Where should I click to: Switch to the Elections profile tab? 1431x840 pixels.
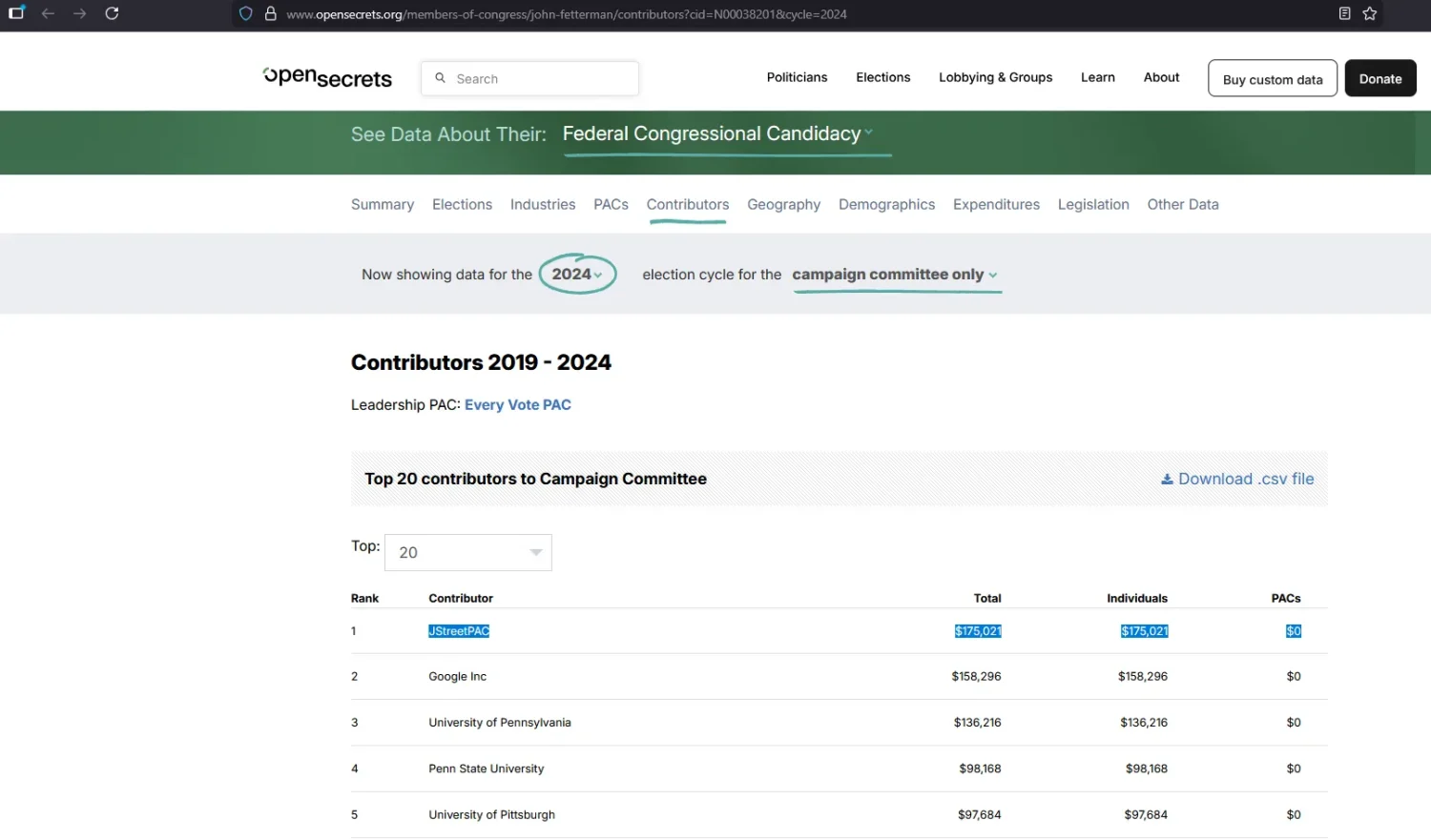462,204
